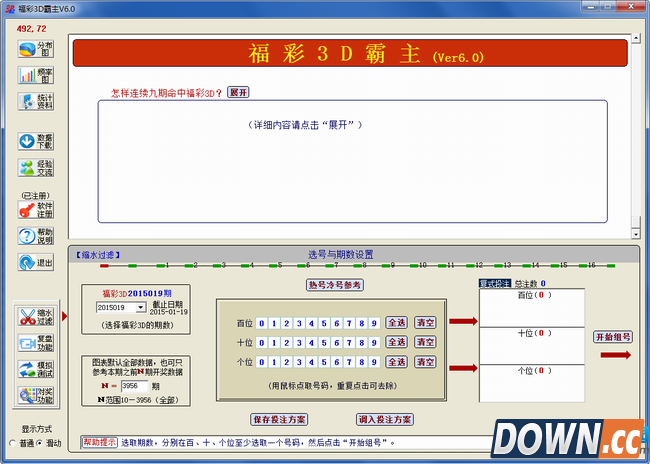
Task: Toggle number 0 in the 百位 row
Action: click(262, 323)
